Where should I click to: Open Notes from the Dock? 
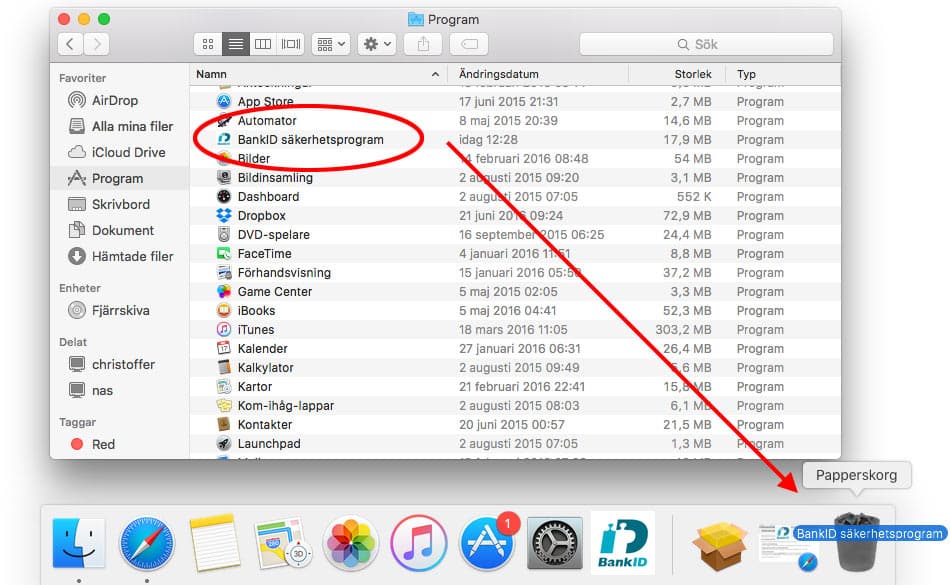[x=214, y=543]
